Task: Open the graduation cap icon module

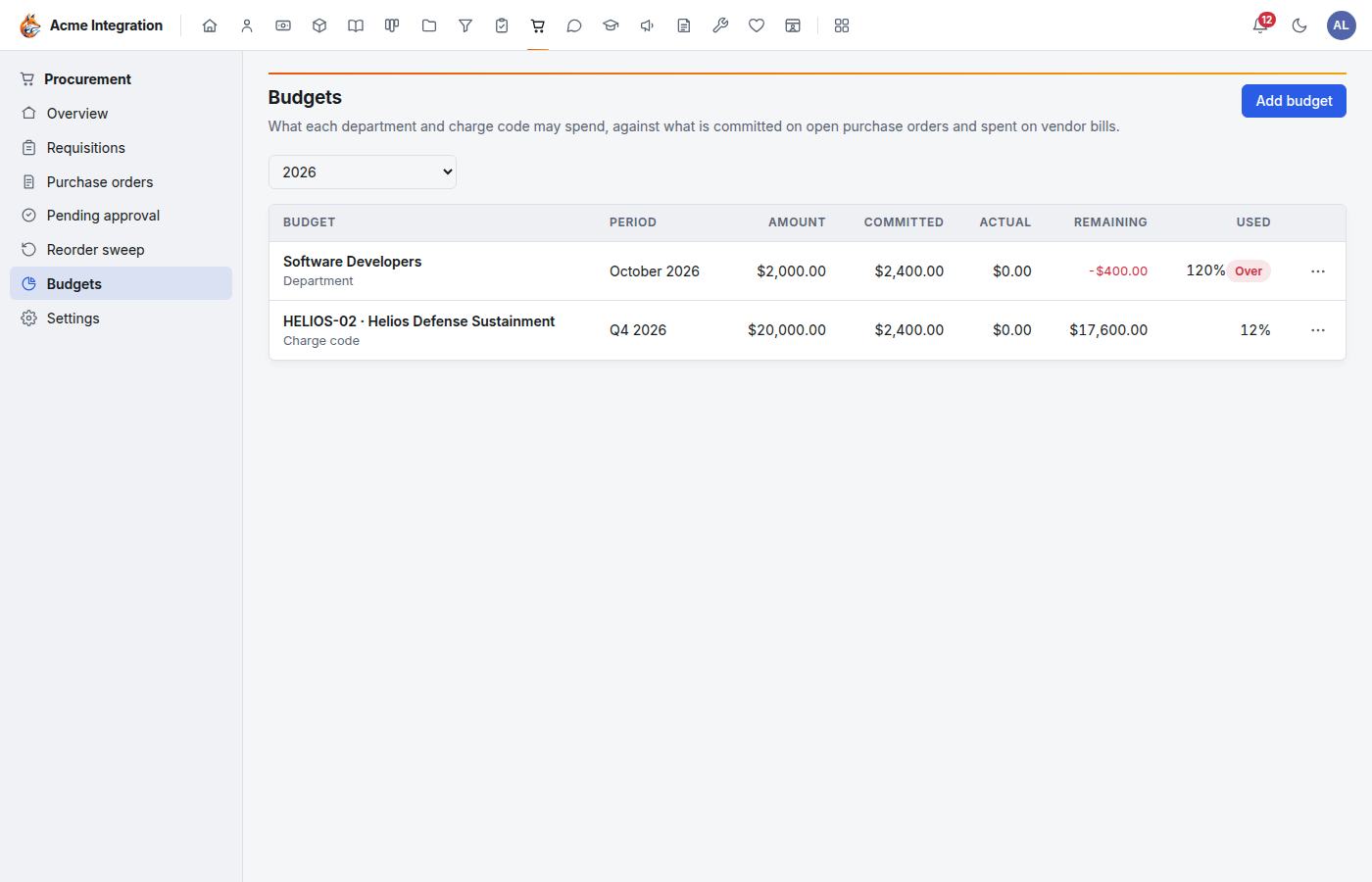Action: pos(611,25)
